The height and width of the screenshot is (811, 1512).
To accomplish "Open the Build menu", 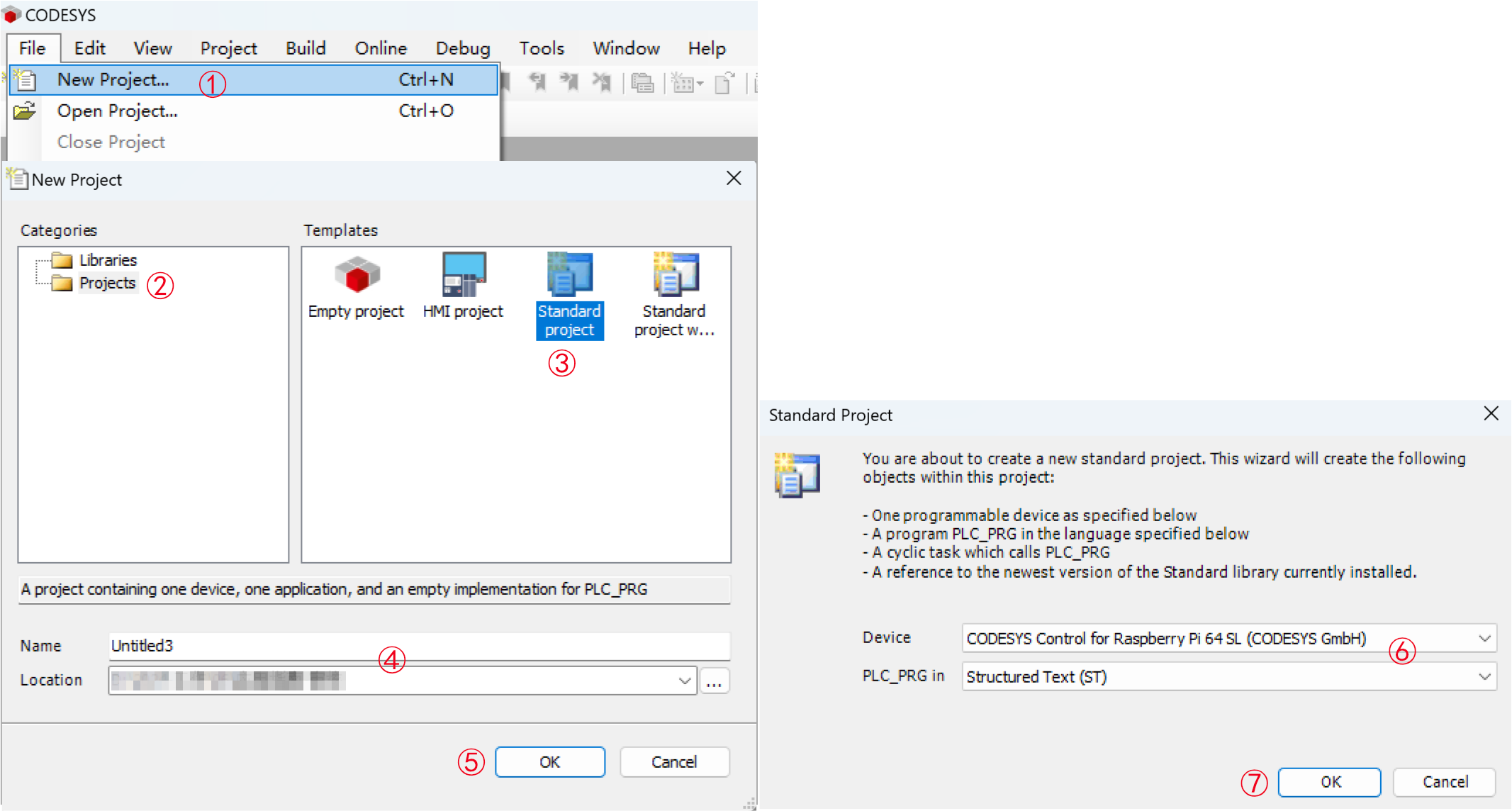I will [306, 48].
